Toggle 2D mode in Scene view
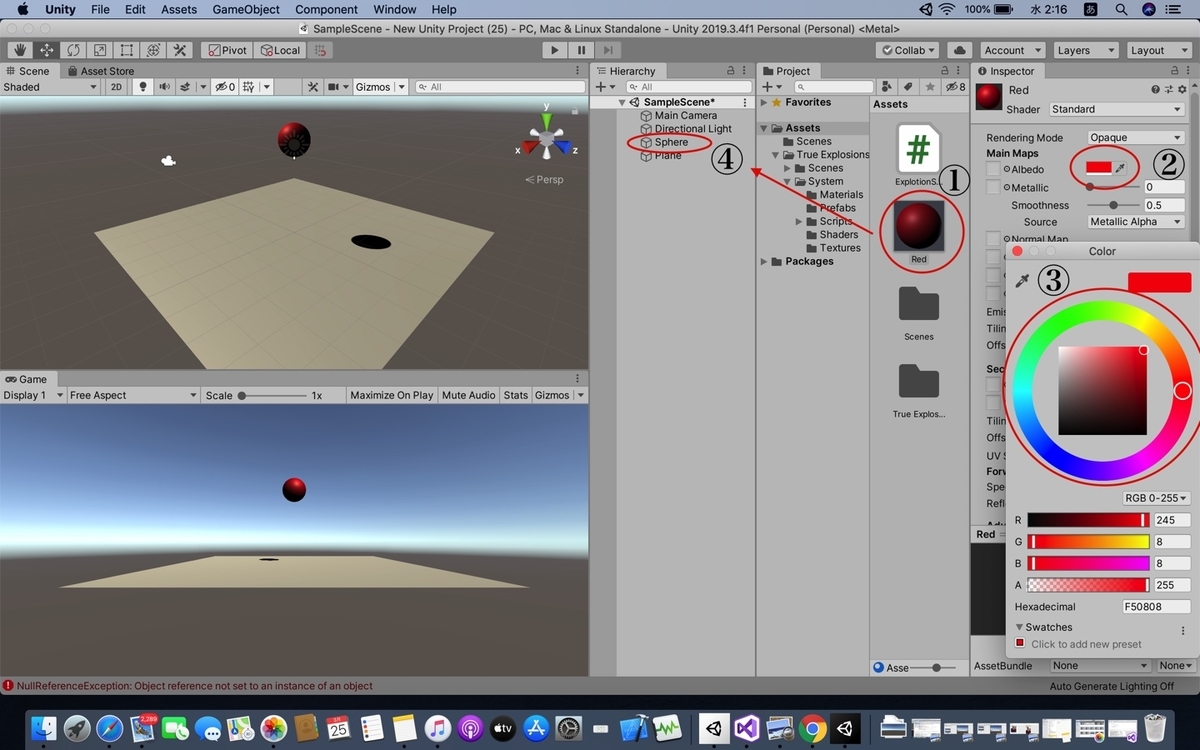This screenshot has height=750, width=1200. coord(116,87)
